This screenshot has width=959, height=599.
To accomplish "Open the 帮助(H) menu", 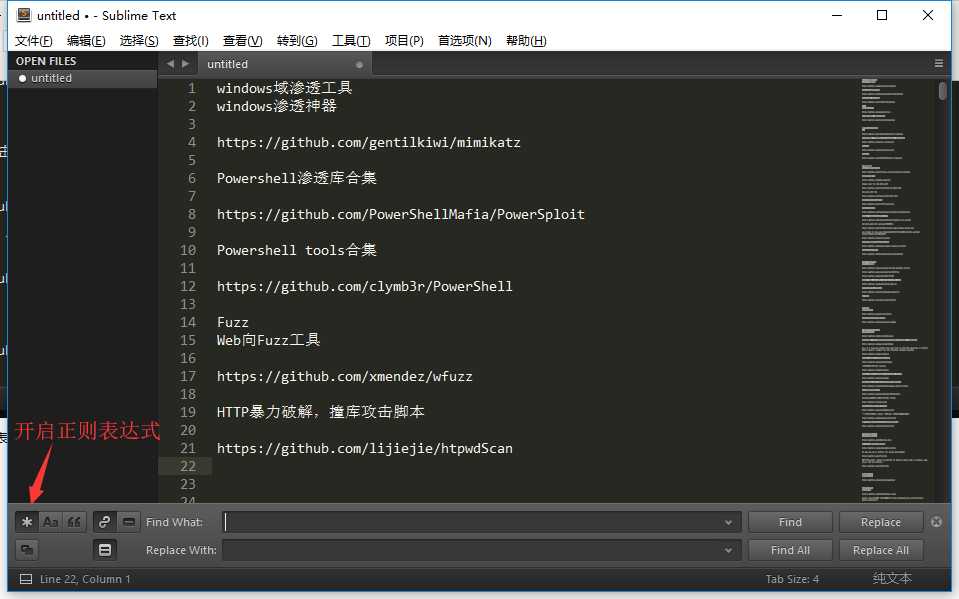I will [x=526, y=40].
